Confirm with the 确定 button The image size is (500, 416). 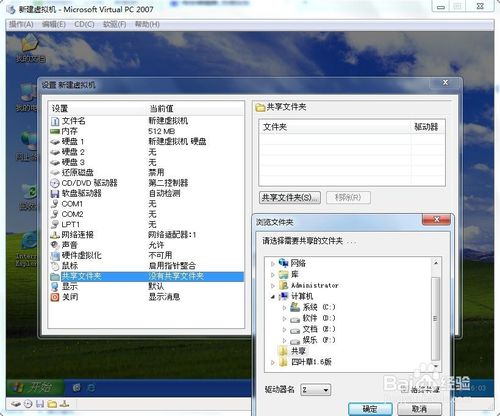click(370, 409)
